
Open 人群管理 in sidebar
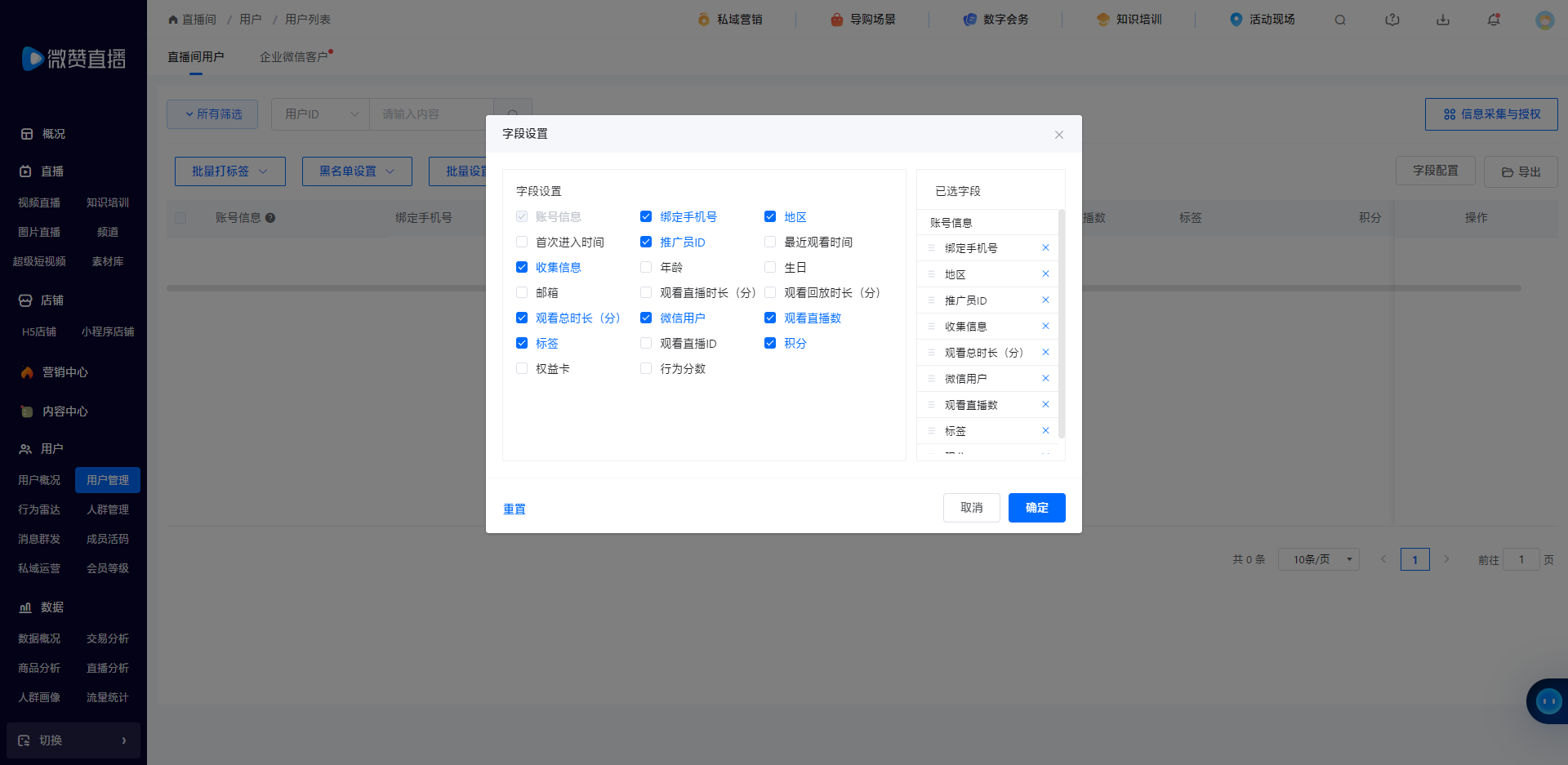108,509
